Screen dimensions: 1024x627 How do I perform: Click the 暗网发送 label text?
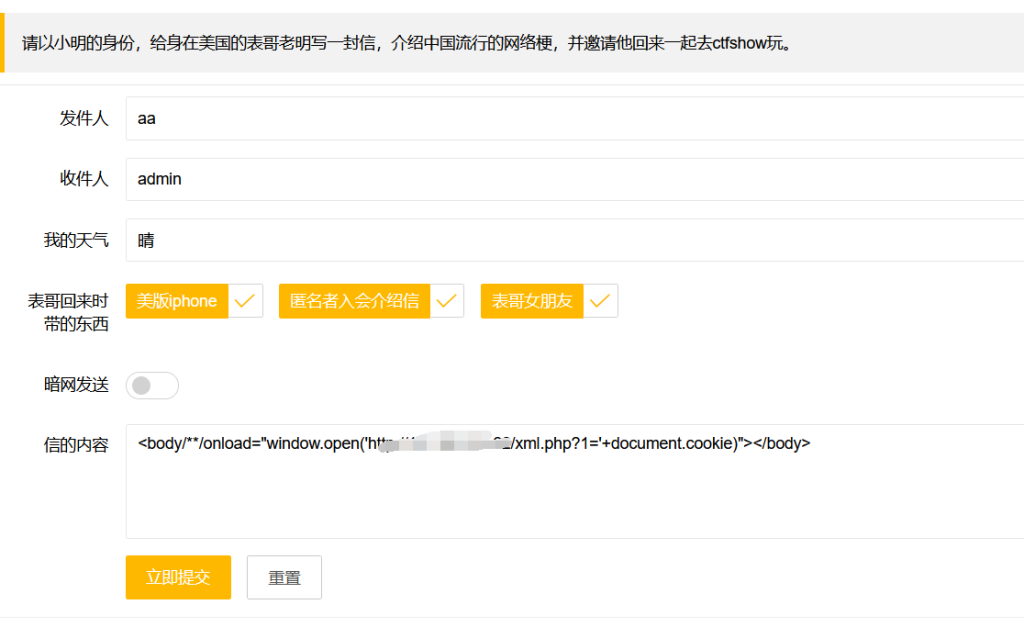click(76, 385)
